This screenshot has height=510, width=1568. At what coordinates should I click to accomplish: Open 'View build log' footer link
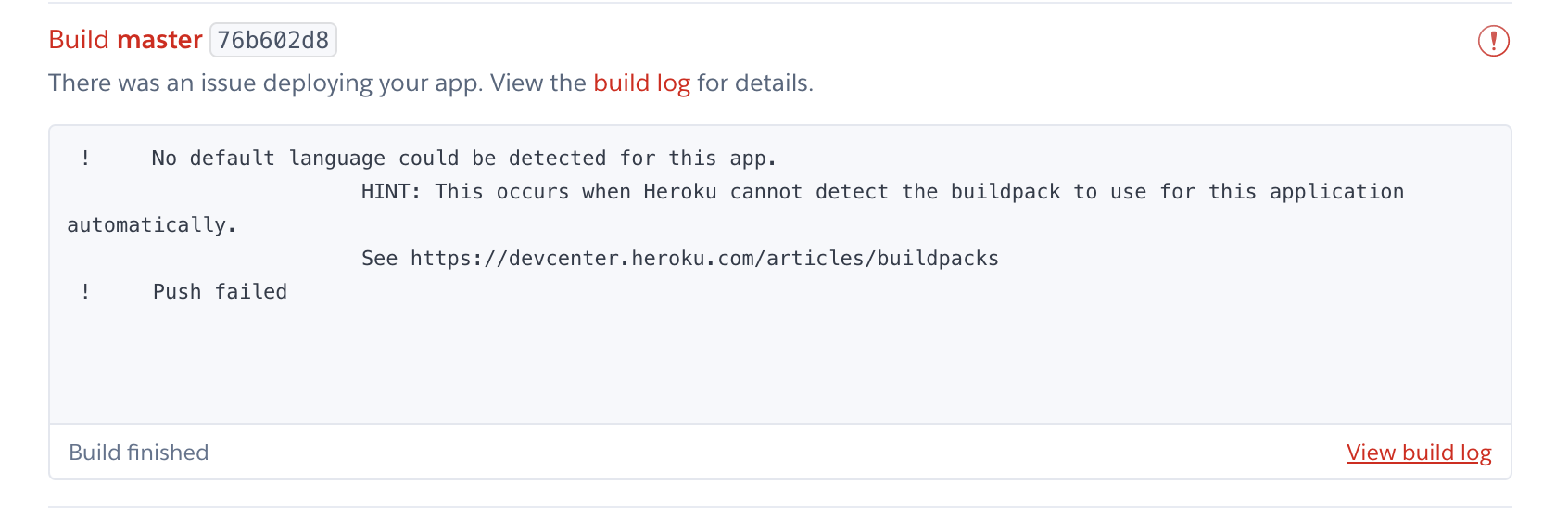coord(1419,453)
